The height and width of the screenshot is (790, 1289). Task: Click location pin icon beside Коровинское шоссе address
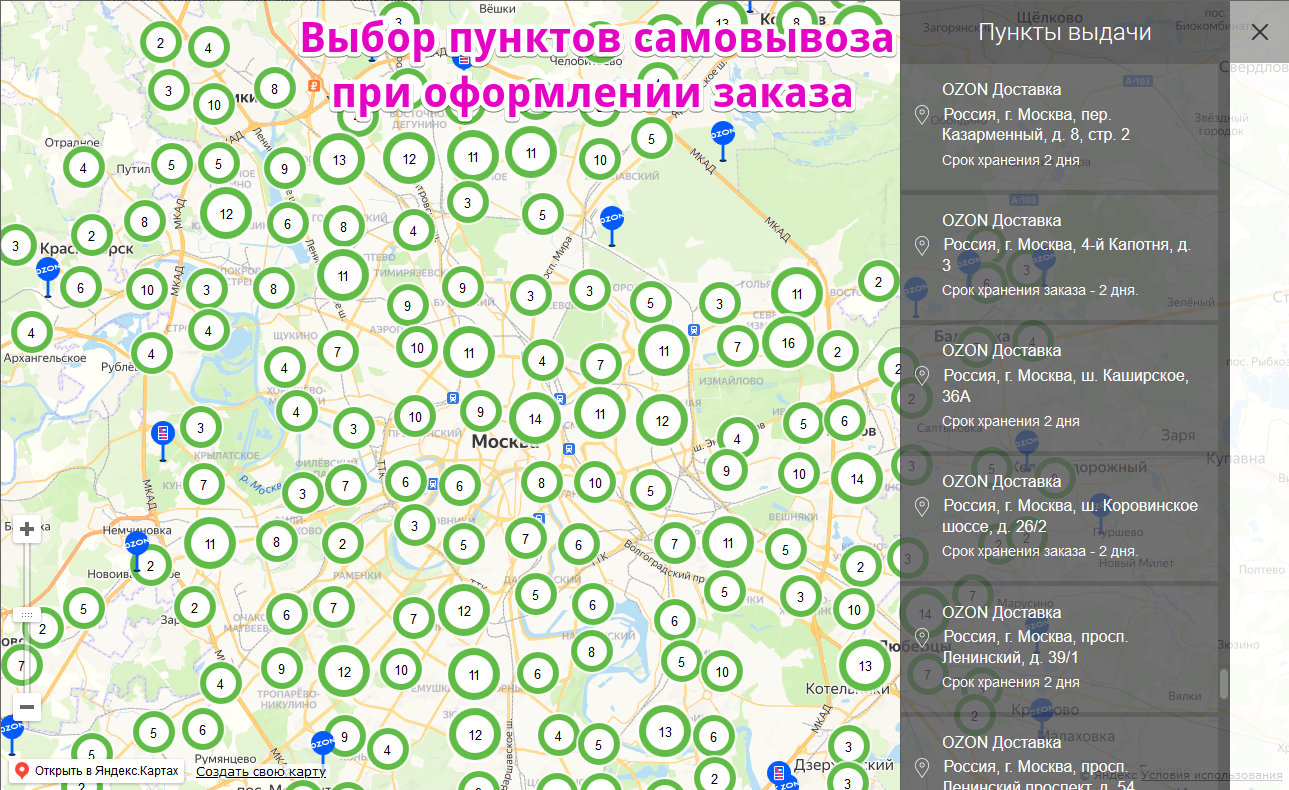[x=922, y=507]
